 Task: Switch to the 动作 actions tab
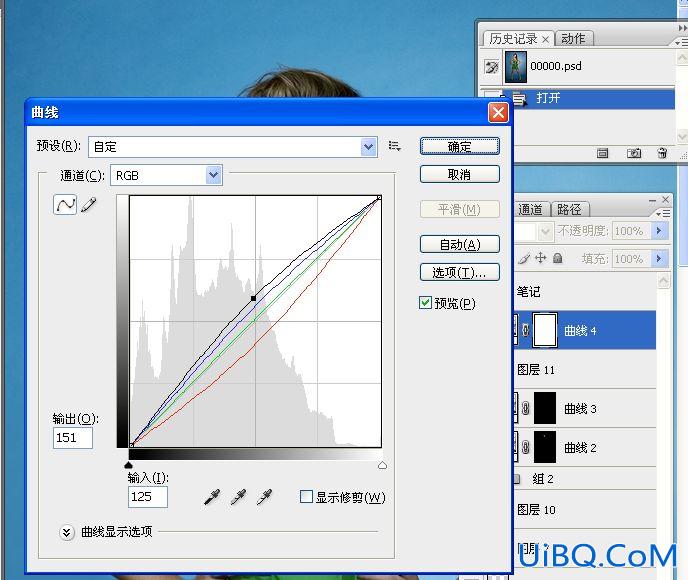coord(573,39)
